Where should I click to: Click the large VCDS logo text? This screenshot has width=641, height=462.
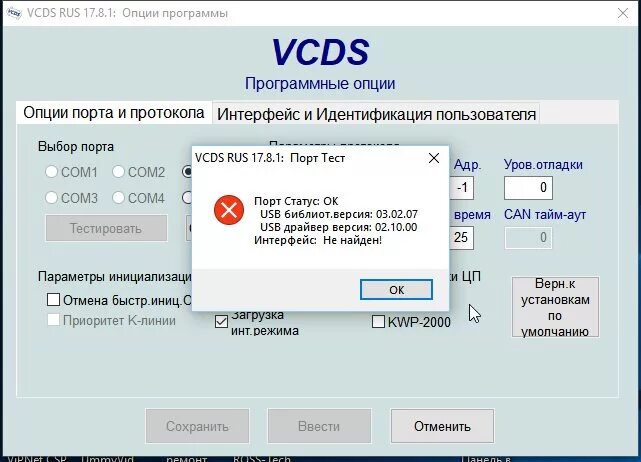pos(320,52)
